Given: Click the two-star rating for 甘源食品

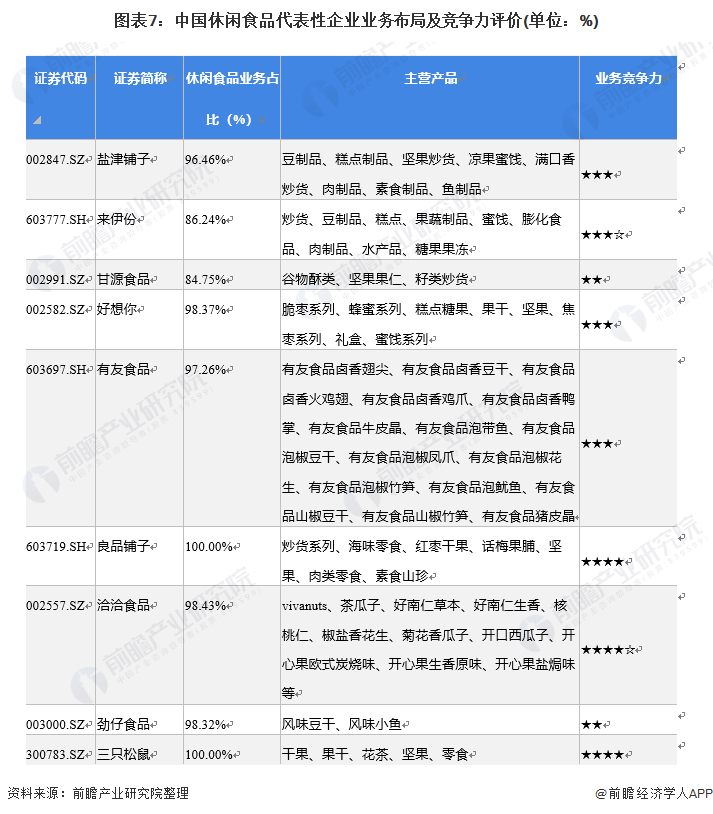Looking at the screenshot, I should [x=591, y=280].
